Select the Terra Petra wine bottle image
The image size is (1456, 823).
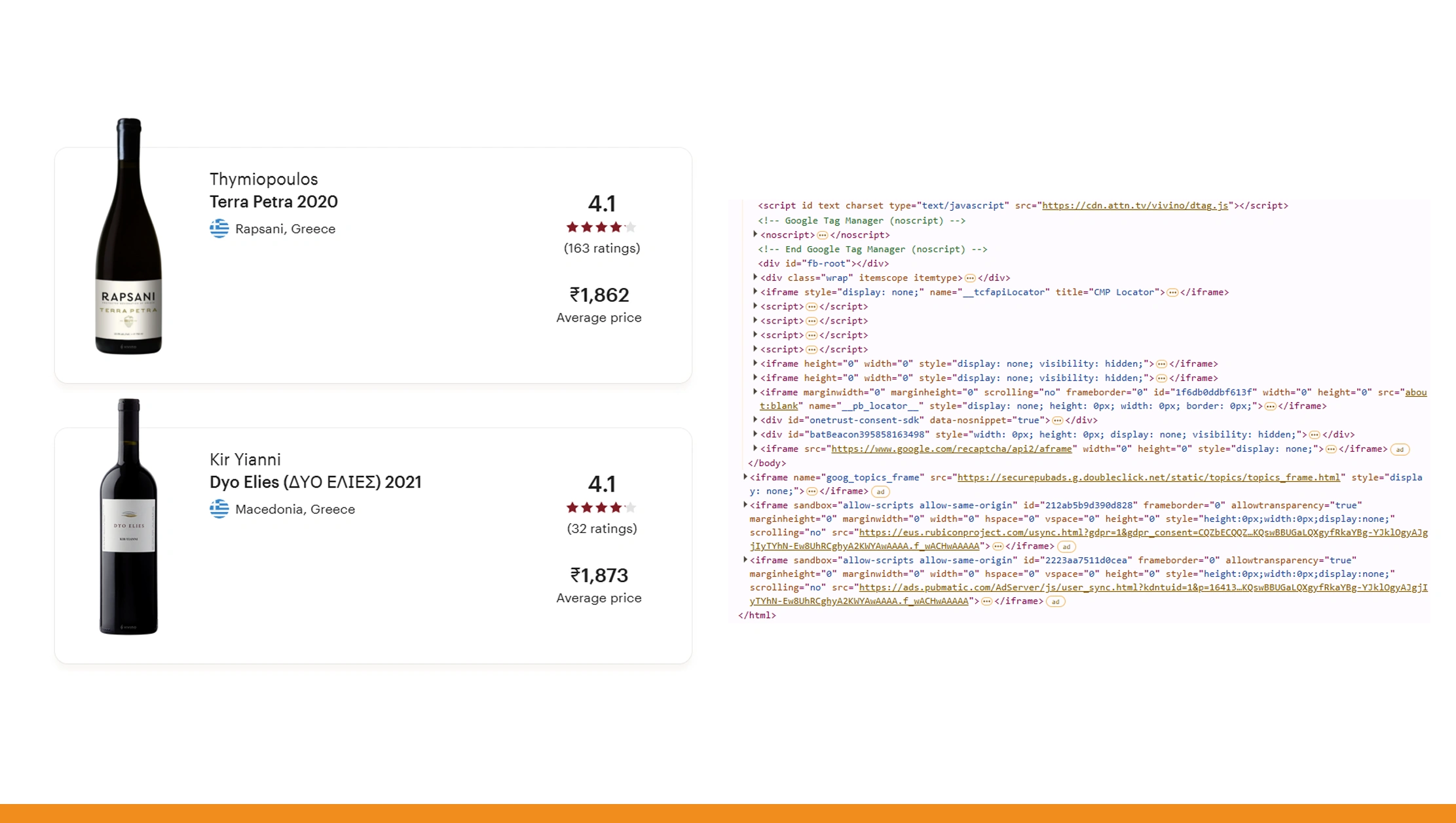click(129, 236)
